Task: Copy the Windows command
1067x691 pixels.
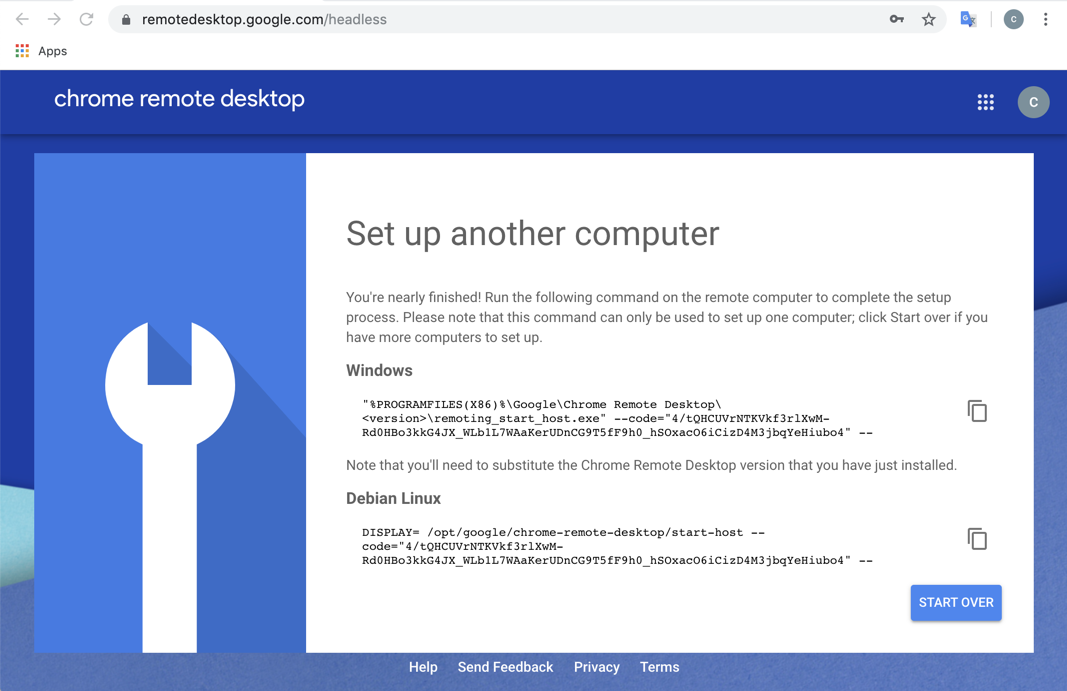Action: 977,411
